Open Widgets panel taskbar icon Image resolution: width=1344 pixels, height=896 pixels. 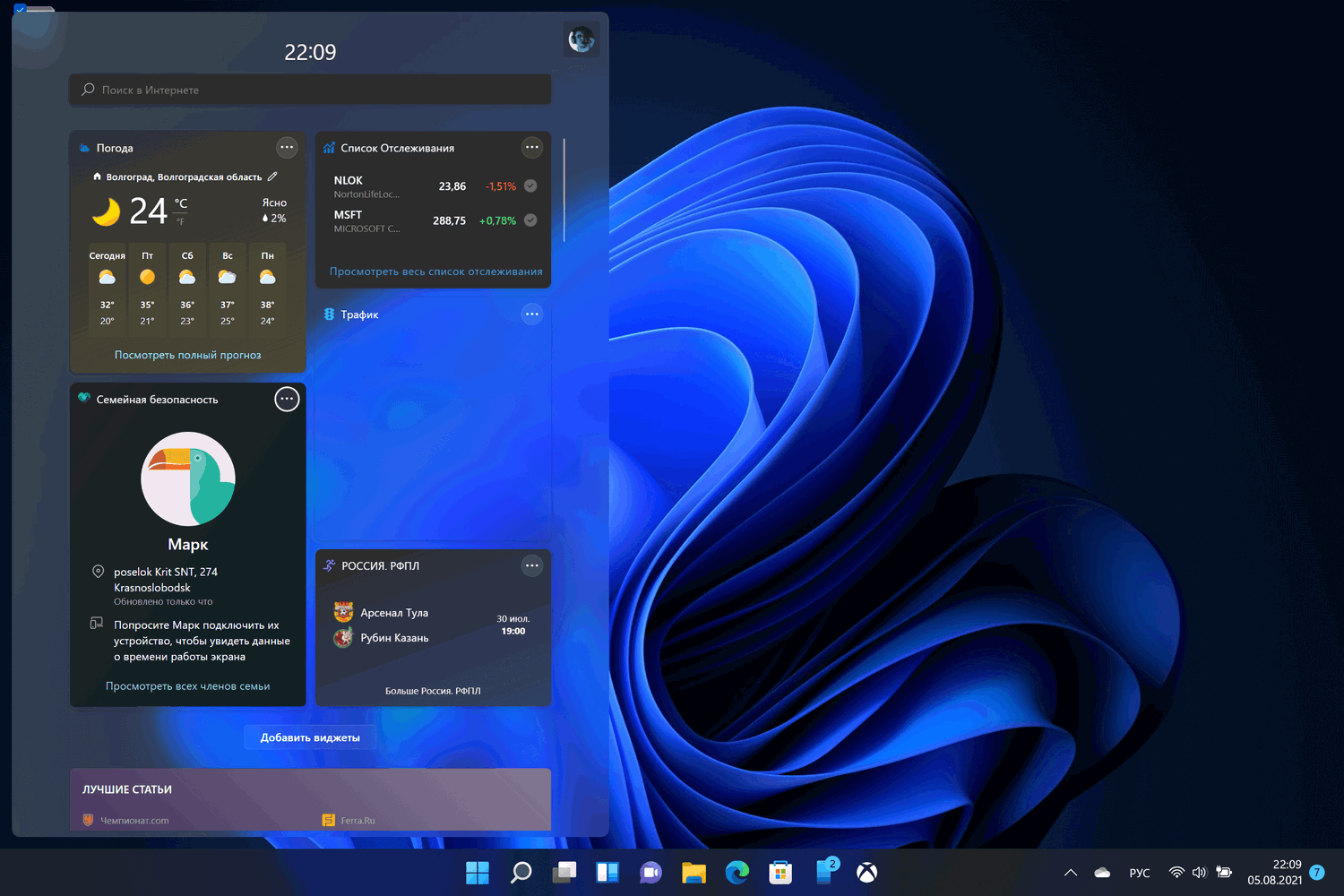607,873
